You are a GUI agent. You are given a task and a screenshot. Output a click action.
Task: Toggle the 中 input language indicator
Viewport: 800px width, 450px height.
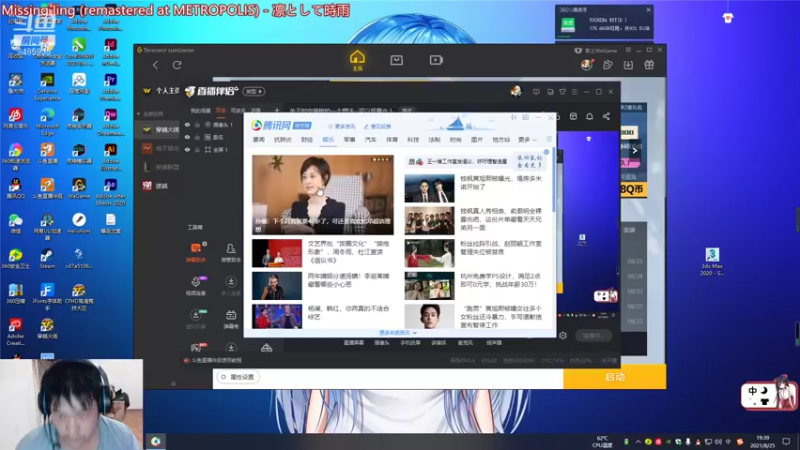coord(753,391)
